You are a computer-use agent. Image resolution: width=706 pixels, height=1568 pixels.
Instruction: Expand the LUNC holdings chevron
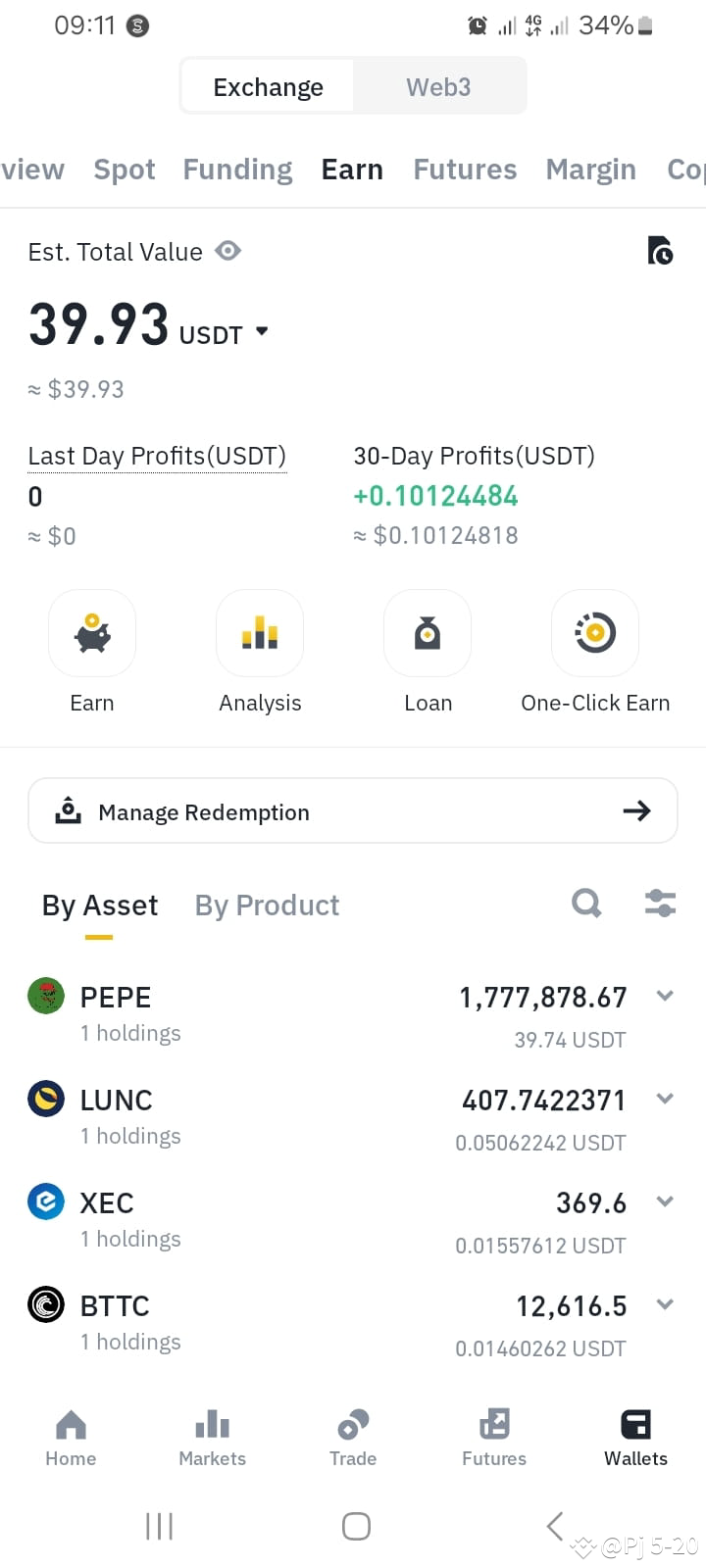pyautogui.click(x=665, y=1099)
